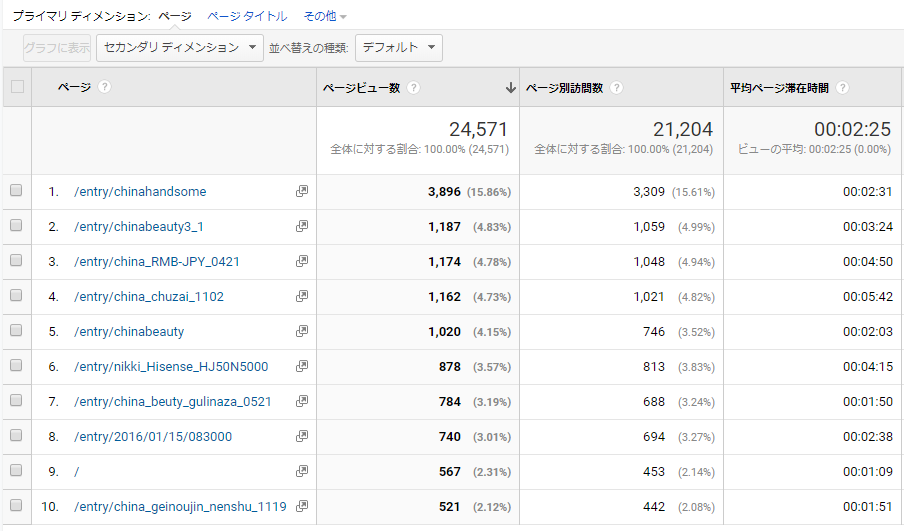Image resolution: width=904 pixels, height=531 pixels.
Task: Open the /entry/chinahandsome page link
Action: (x=140, y=191)
